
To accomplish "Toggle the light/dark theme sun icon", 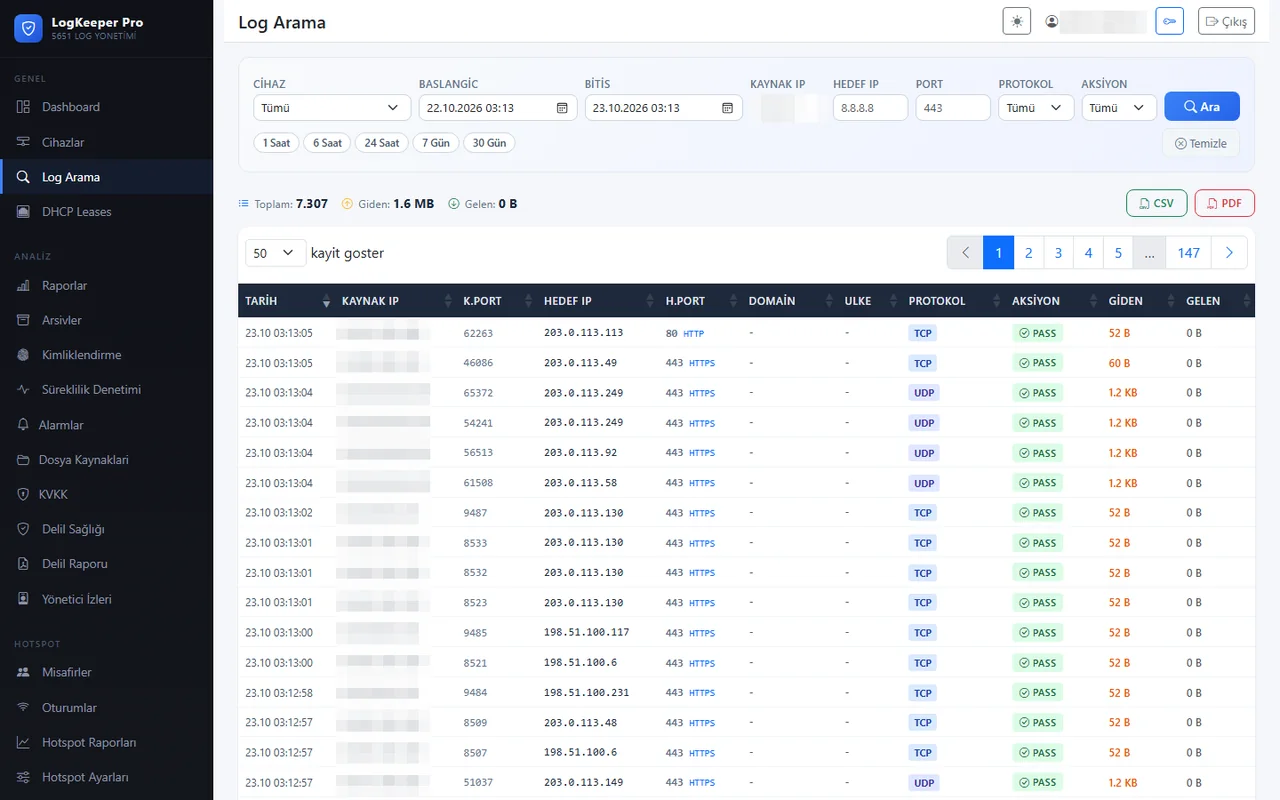I will point(1016,21).
